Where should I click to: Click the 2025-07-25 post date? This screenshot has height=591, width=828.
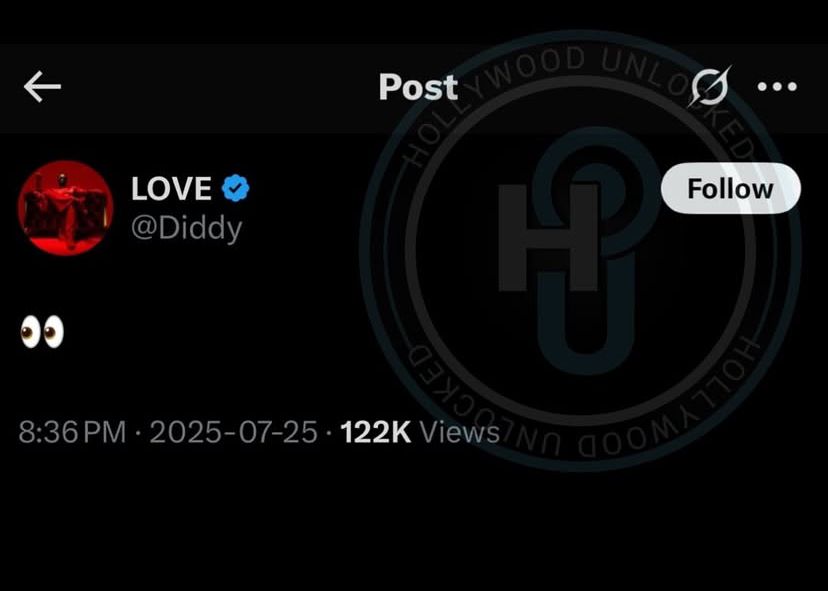(233, 432)
